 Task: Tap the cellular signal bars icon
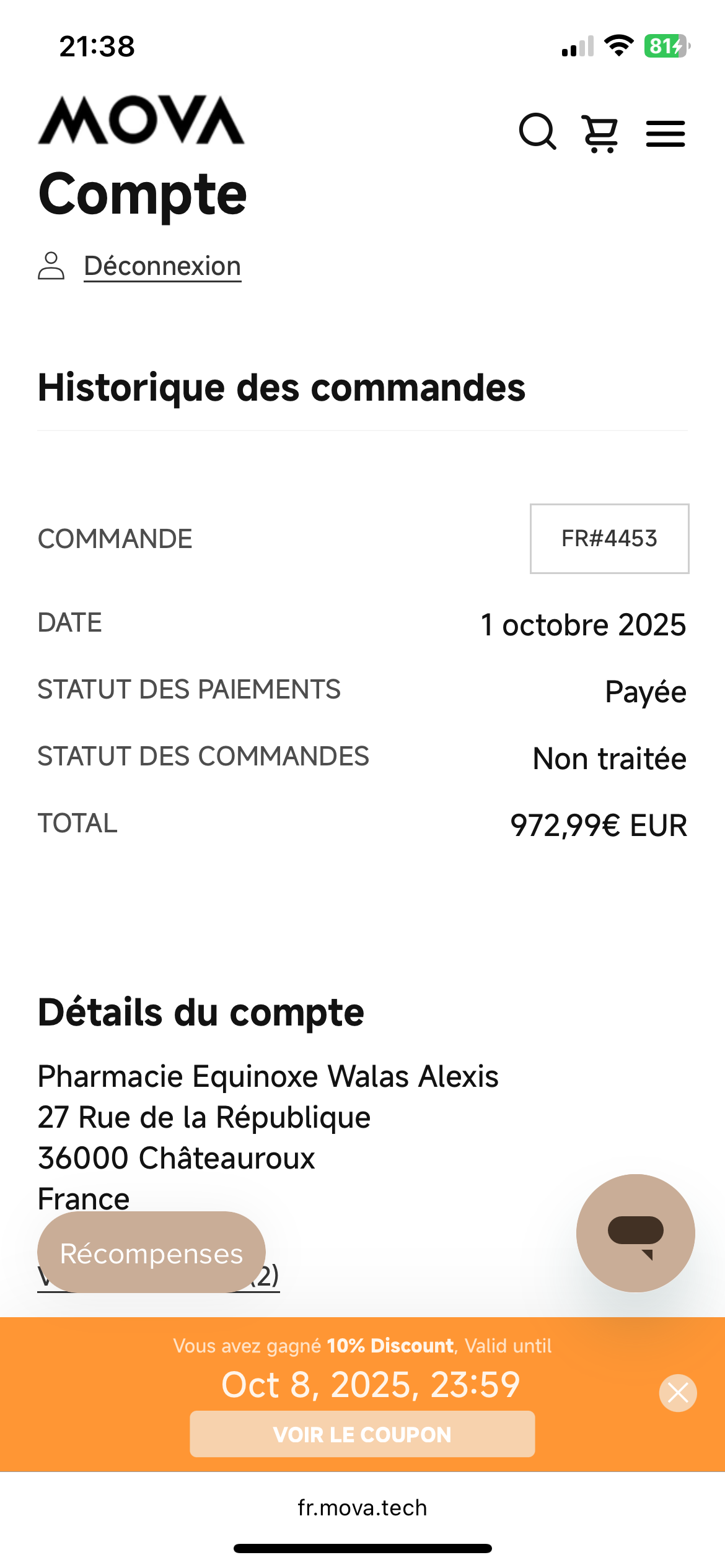point(578,46)
